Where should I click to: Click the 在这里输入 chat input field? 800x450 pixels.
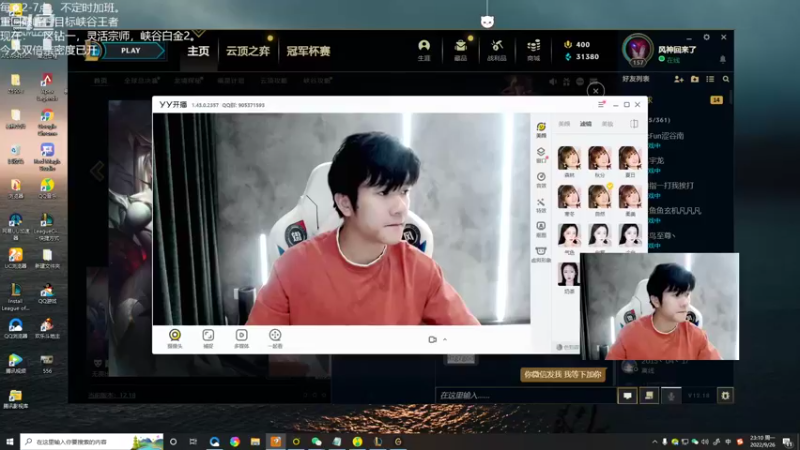526,395
